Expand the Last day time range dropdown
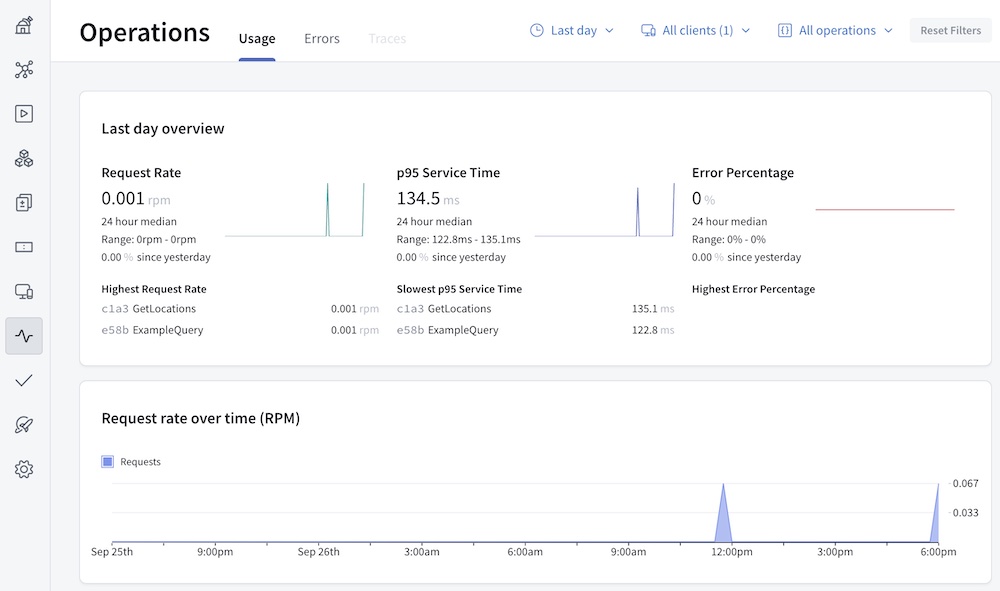Screen dimensions: 1000x591 572,31
